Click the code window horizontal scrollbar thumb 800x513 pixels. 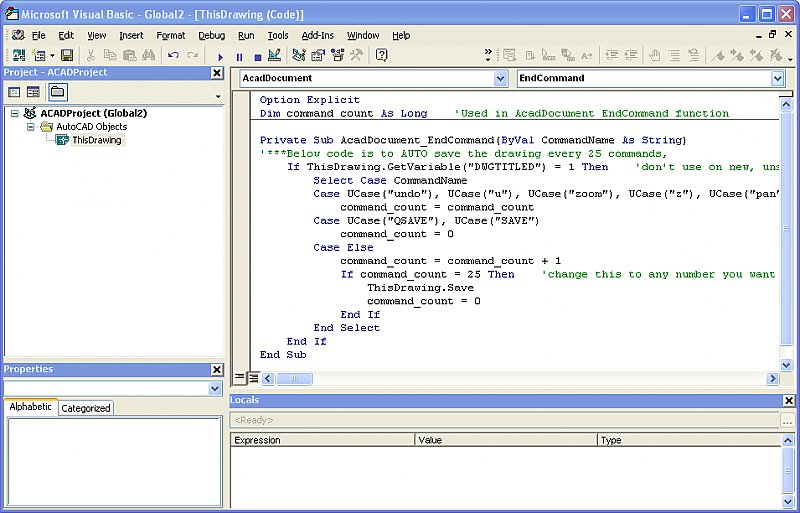(x=294, y=378)
